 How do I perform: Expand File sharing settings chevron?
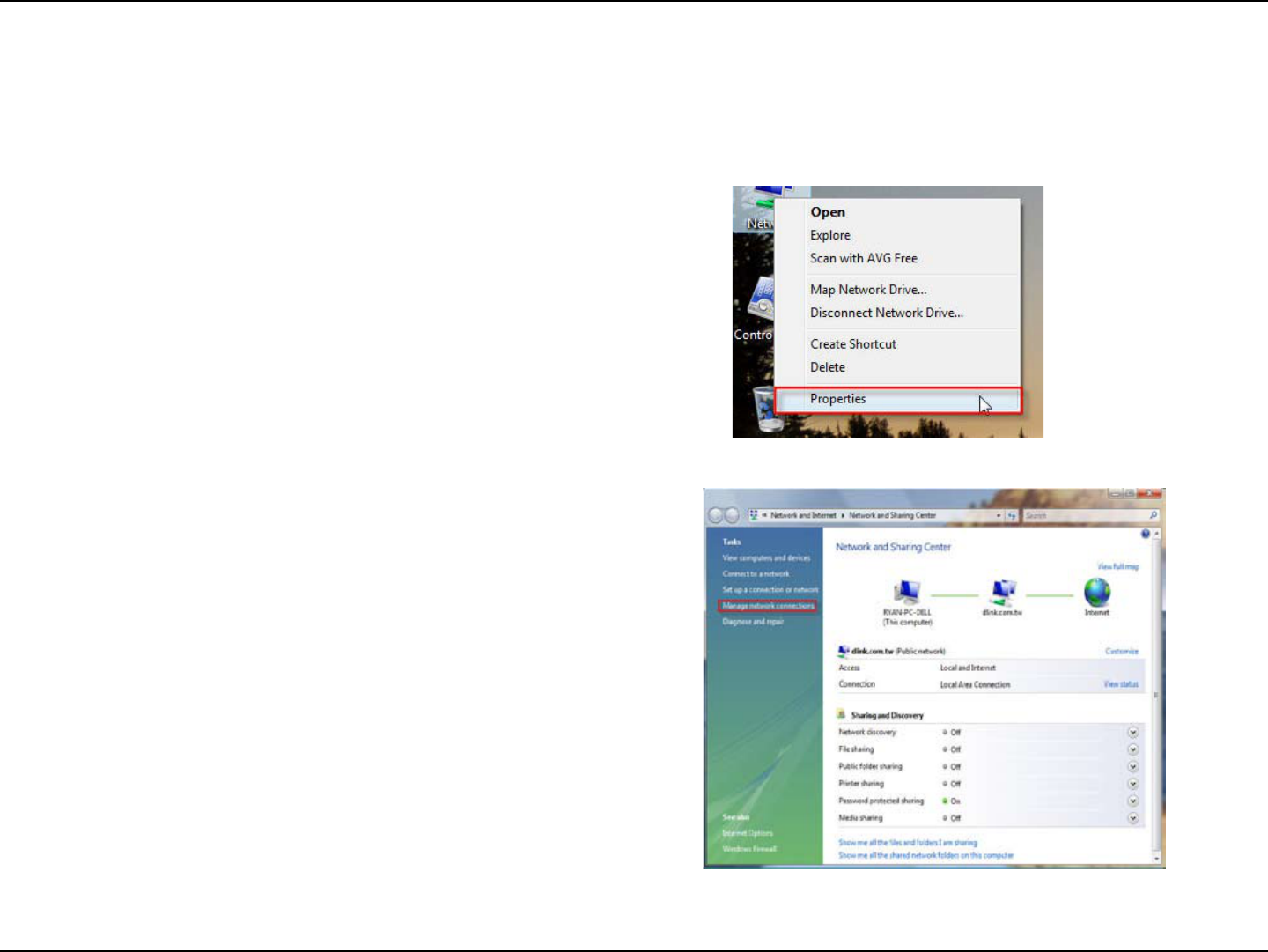(1132, 749)
